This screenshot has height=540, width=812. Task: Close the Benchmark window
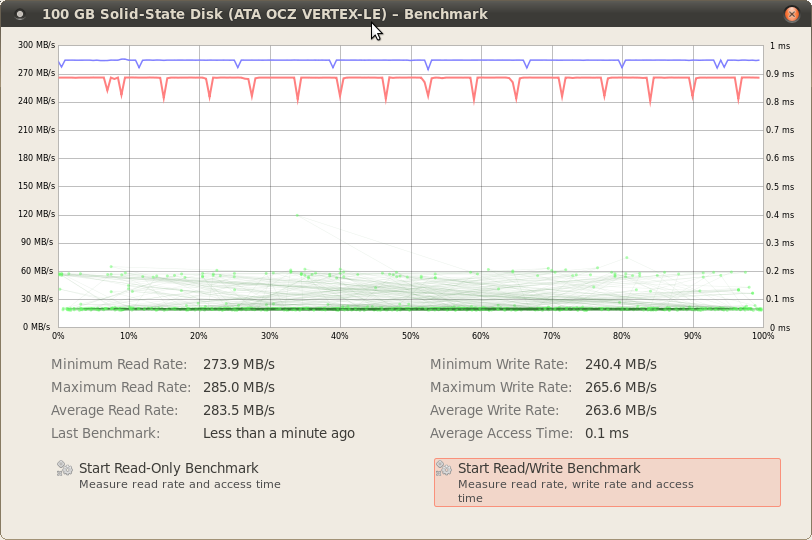(x=791, y=14)
